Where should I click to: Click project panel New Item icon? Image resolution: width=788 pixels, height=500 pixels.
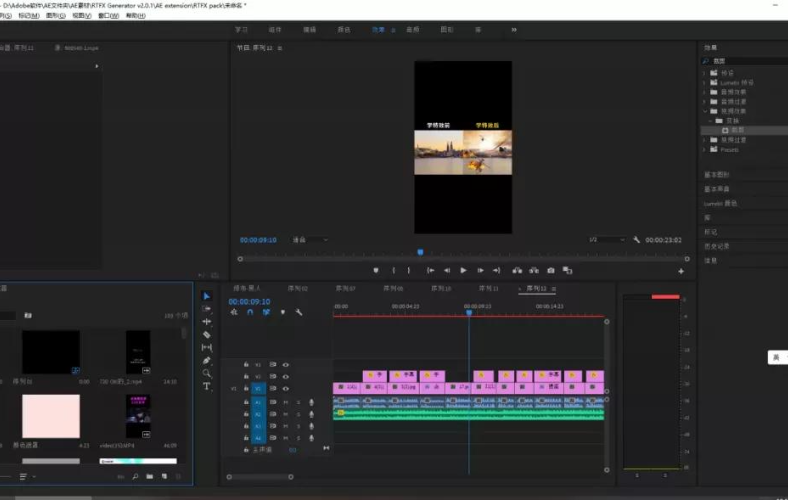(x=164, y=476)
